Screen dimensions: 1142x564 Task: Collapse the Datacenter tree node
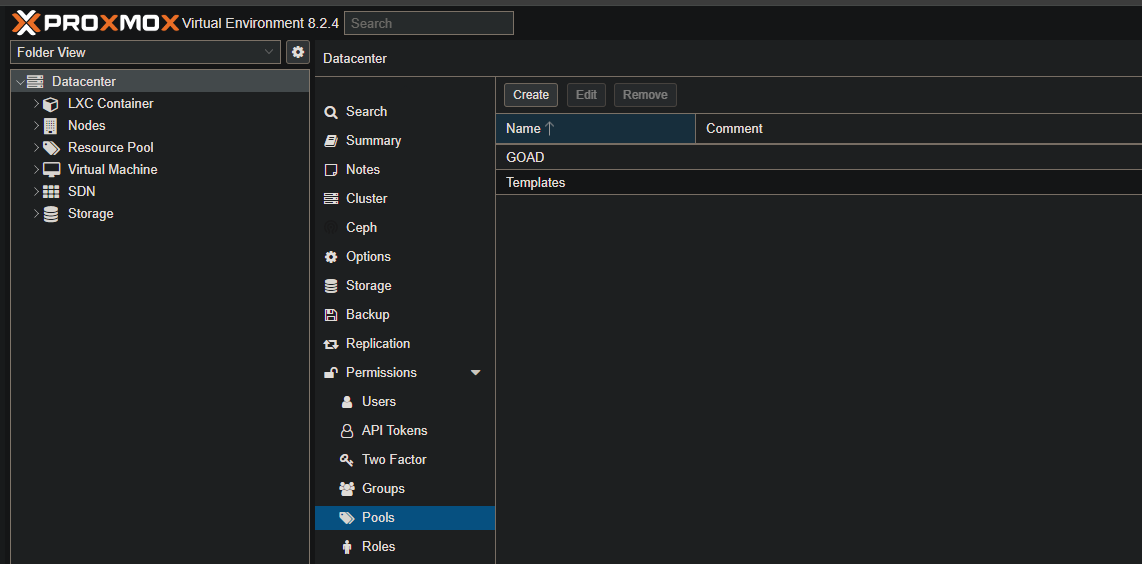20,82
